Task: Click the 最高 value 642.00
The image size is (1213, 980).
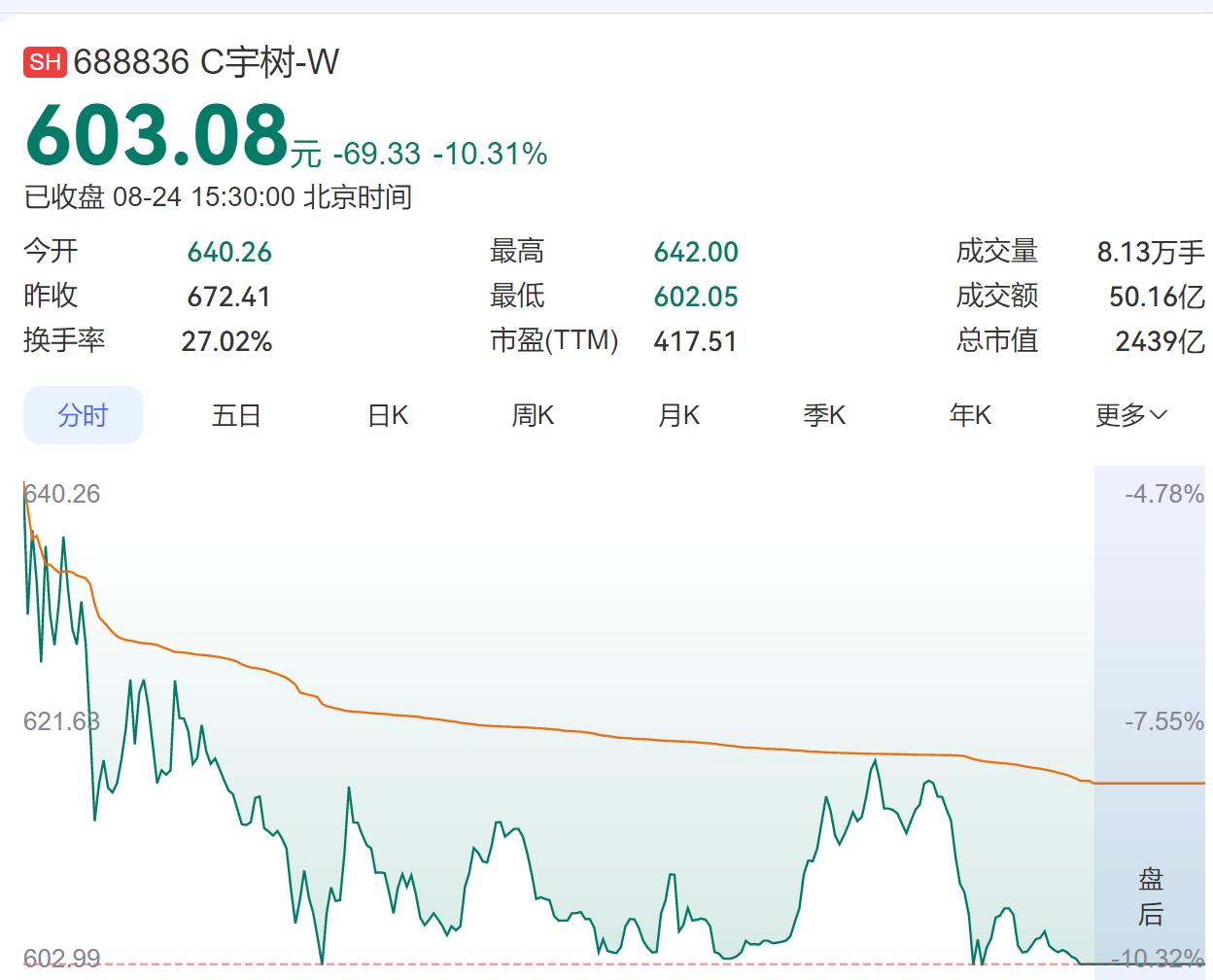Action: pyautogui.click(x=696, y=252)
